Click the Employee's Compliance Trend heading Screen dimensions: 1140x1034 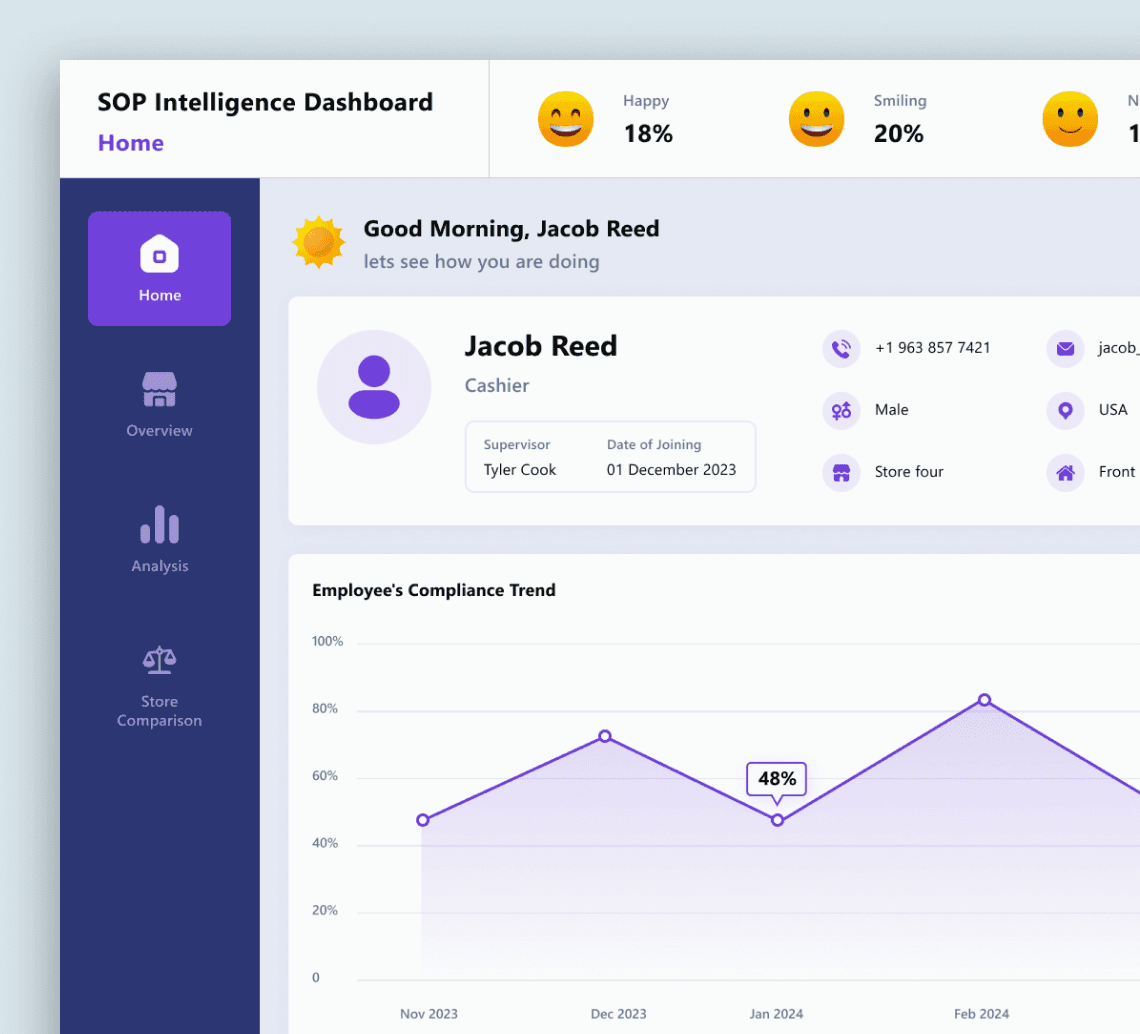434,590
